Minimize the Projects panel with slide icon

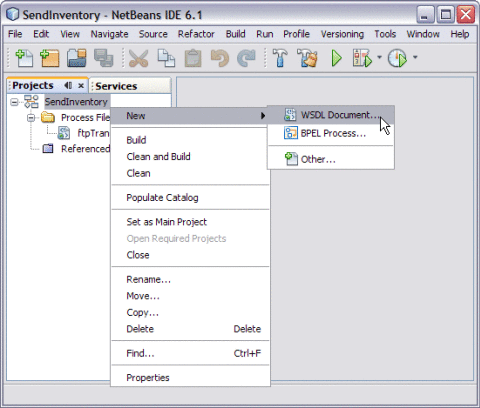tap(68, 86)
